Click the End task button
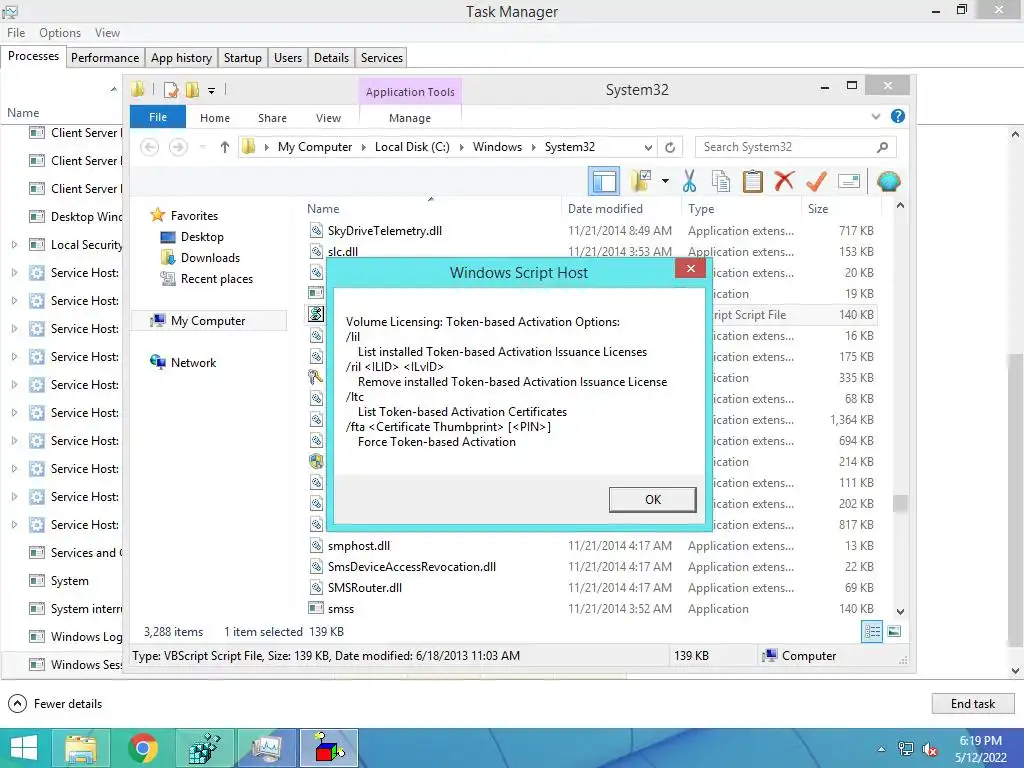The image size is (1024, 768). [x=972, y=703]
